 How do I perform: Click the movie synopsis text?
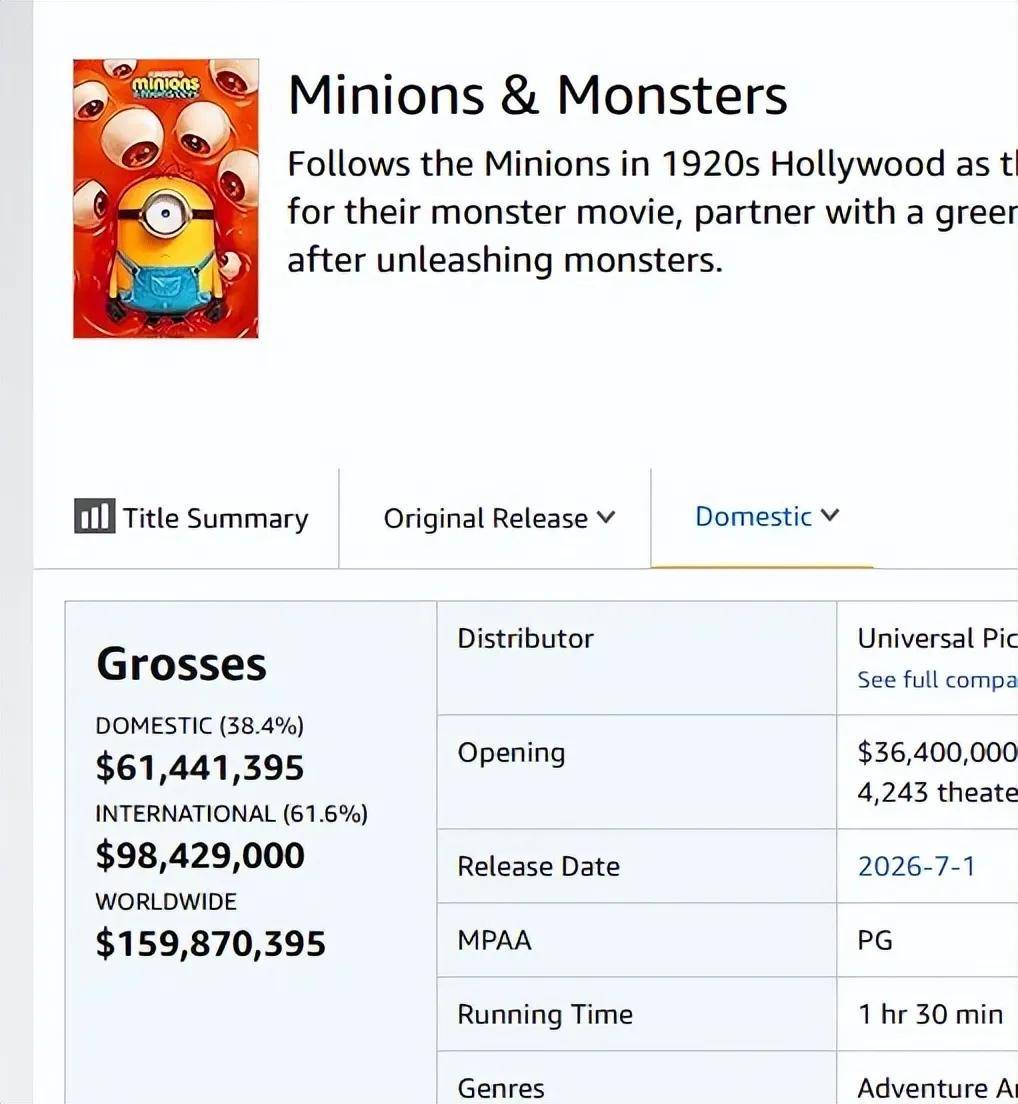pos(653,212)
